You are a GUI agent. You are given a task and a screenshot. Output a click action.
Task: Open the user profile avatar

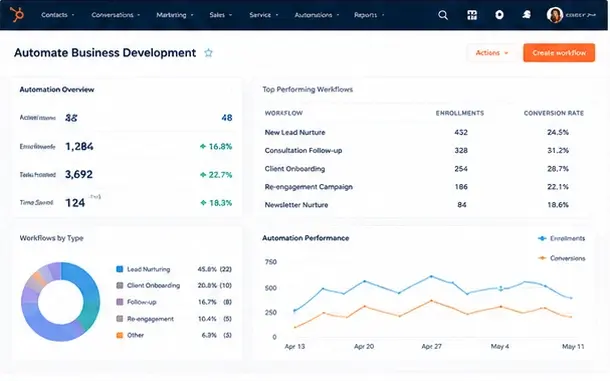pyautogui.click(x=554, y=15)
